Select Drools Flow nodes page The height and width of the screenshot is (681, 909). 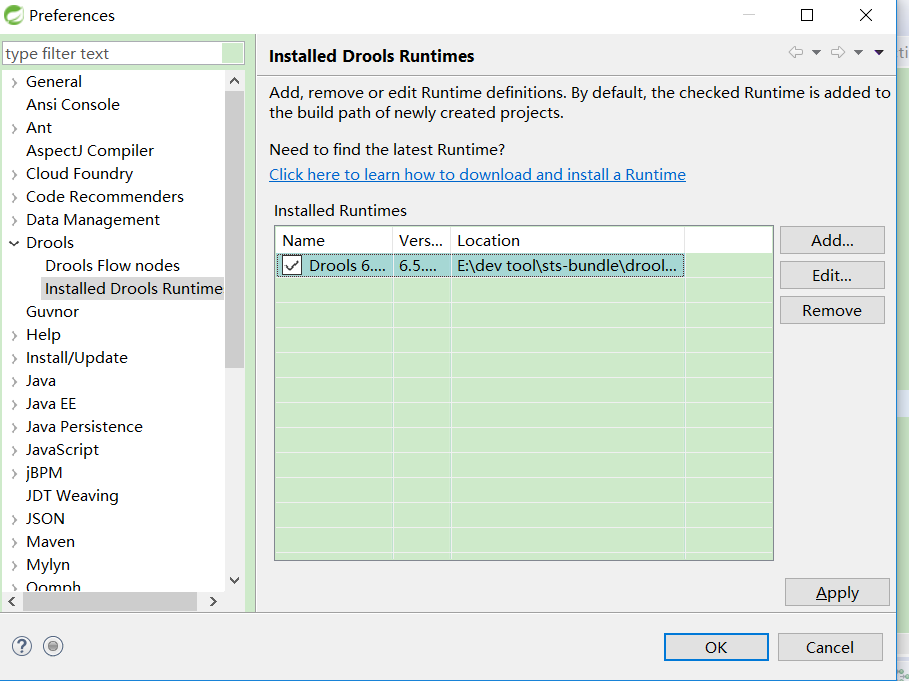coord(112,265)
